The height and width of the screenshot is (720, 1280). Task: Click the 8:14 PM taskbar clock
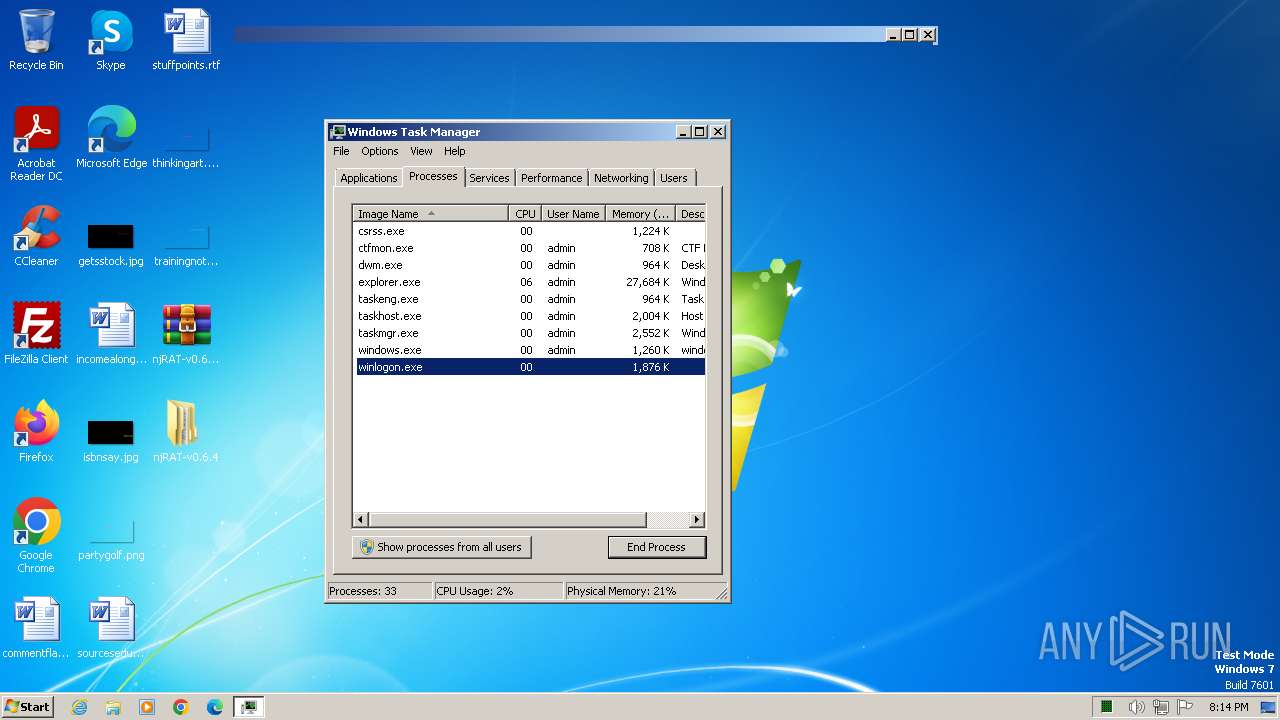1228,707
